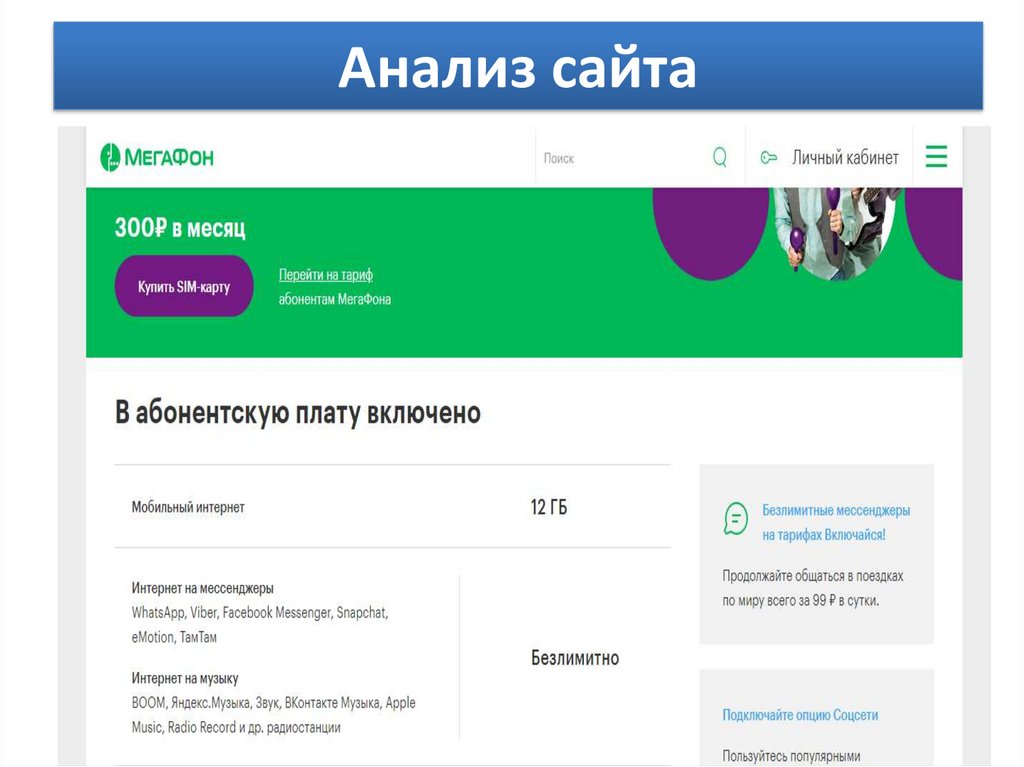Image resolution: width=1024 pixels, height=767 pixels.
Task: Click the Продолжайте общаться в поездках text
Action: coord(812,588)
